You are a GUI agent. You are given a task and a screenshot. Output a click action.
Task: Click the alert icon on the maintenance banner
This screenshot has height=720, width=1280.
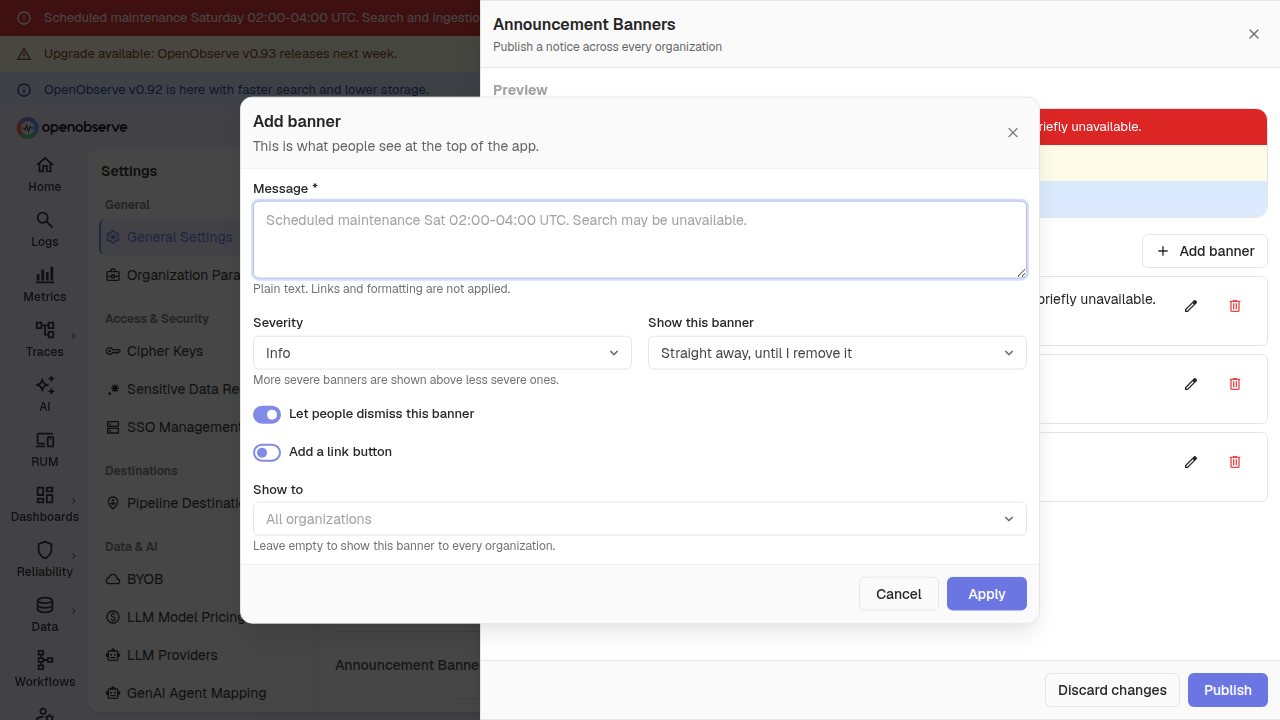coord(24,18)
